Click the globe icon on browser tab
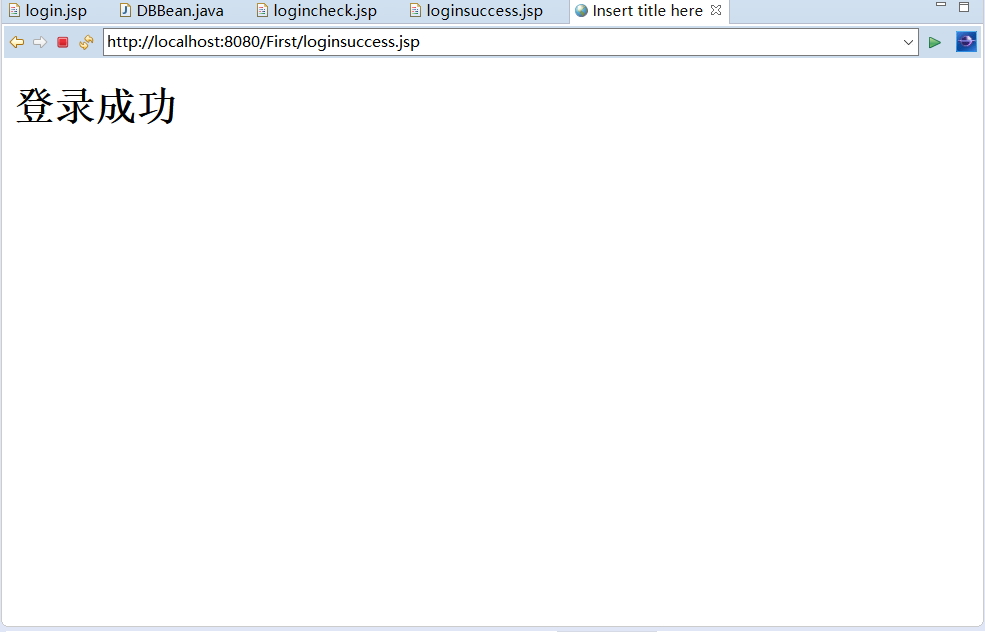 tap(581, 11)
